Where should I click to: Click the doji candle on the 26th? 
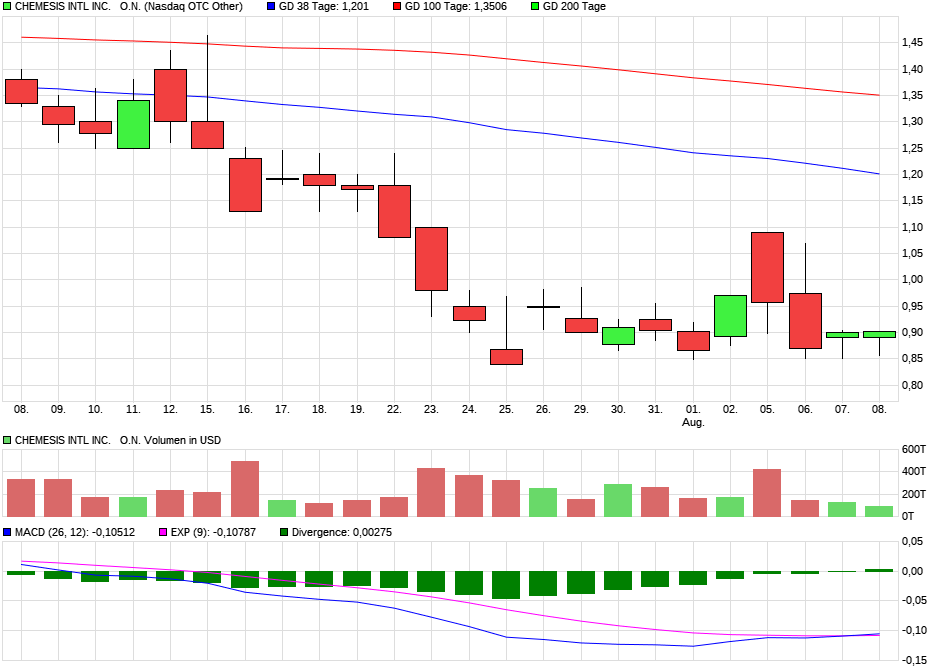tap(545, 306)
